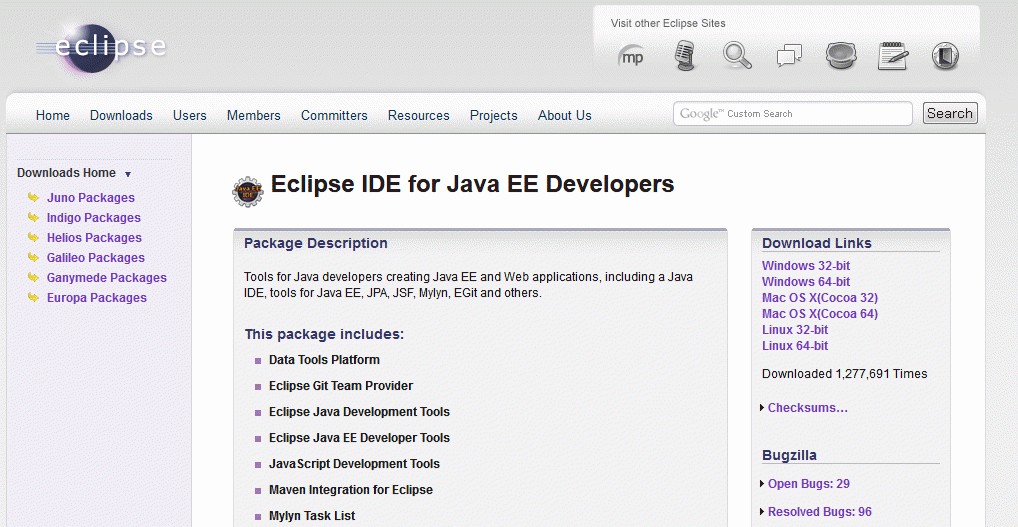Download the Mac OS X(Cocoa 64) package
1018x527 pixels.
coord(820,314)
